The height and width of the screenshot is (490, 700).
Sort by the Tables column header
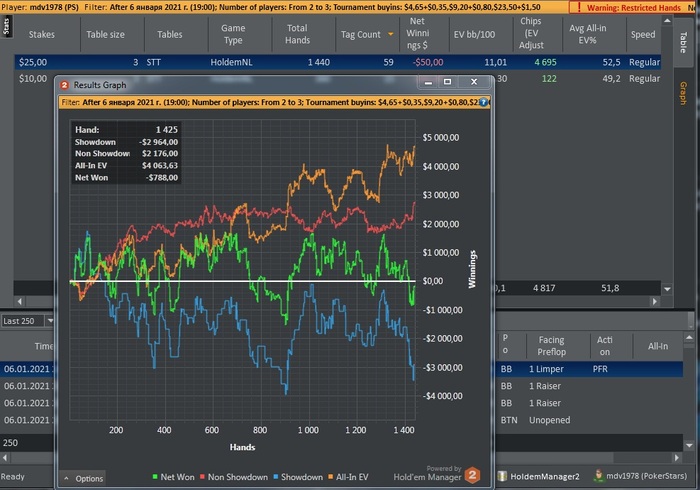[170, 34]
